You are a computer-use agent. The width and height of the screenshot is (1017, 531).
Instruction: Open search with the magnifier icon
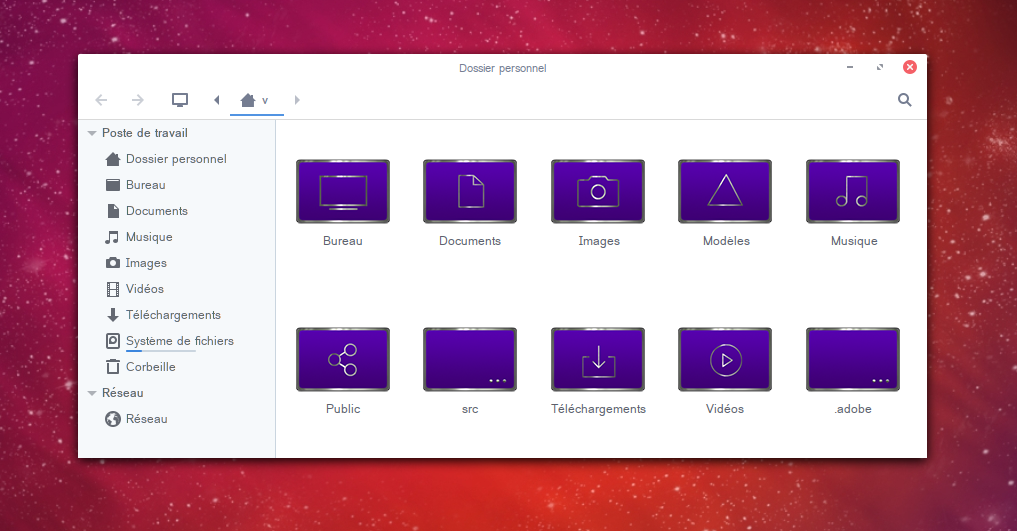pyautogui.click(x=904, y=100)
